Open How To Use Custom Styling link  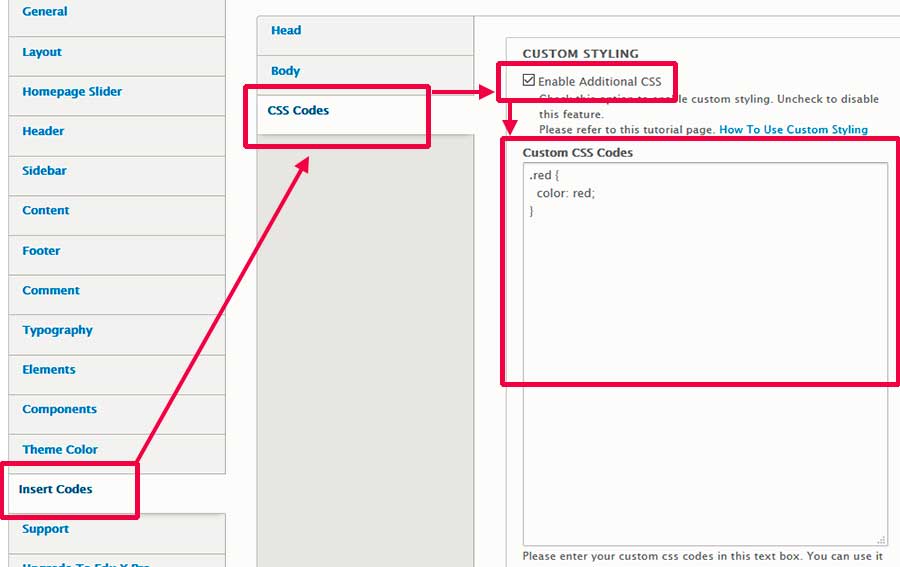click(793, 130)
